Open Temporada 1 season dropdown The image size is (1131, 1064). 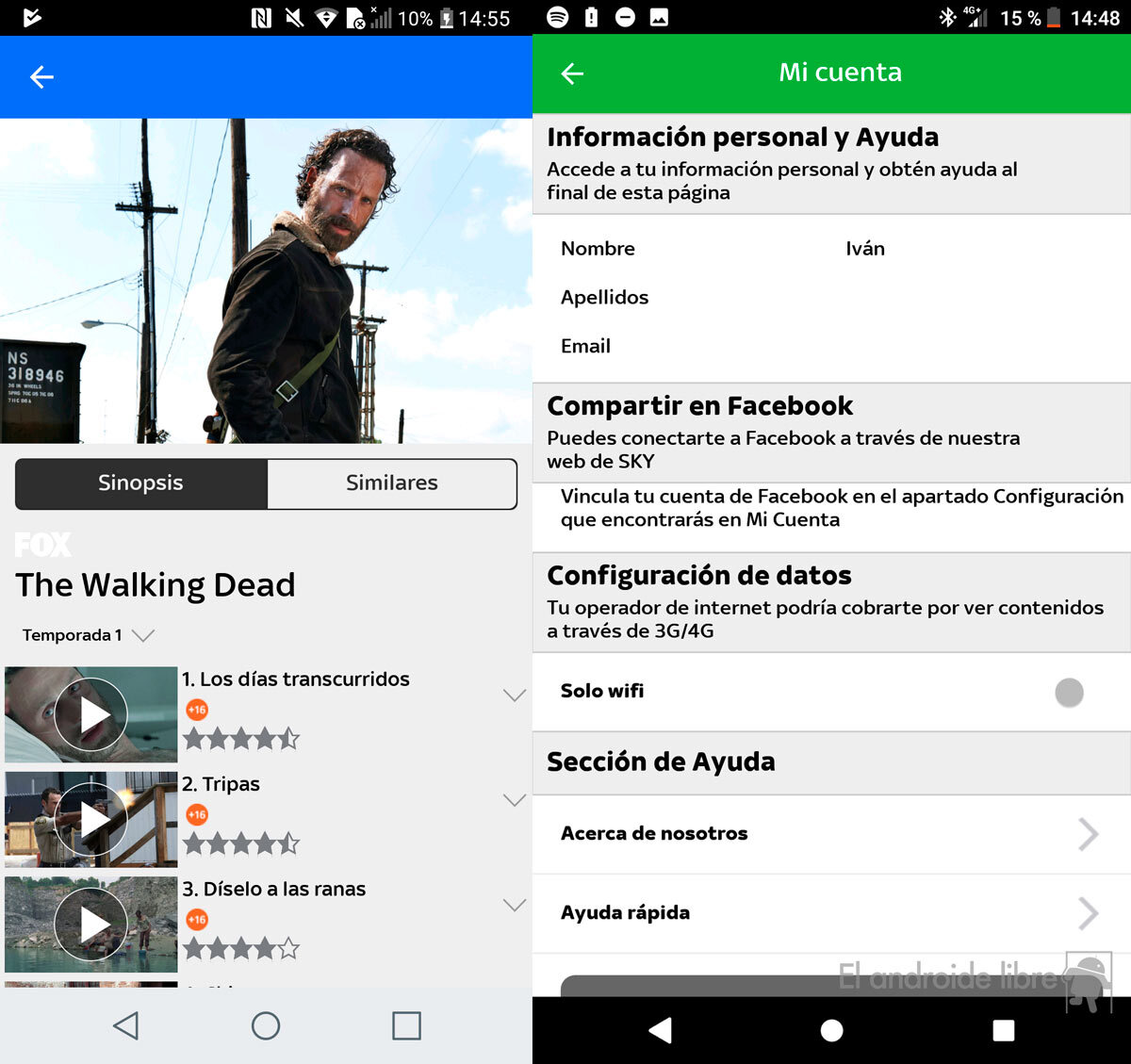click(x=88, y=635)
